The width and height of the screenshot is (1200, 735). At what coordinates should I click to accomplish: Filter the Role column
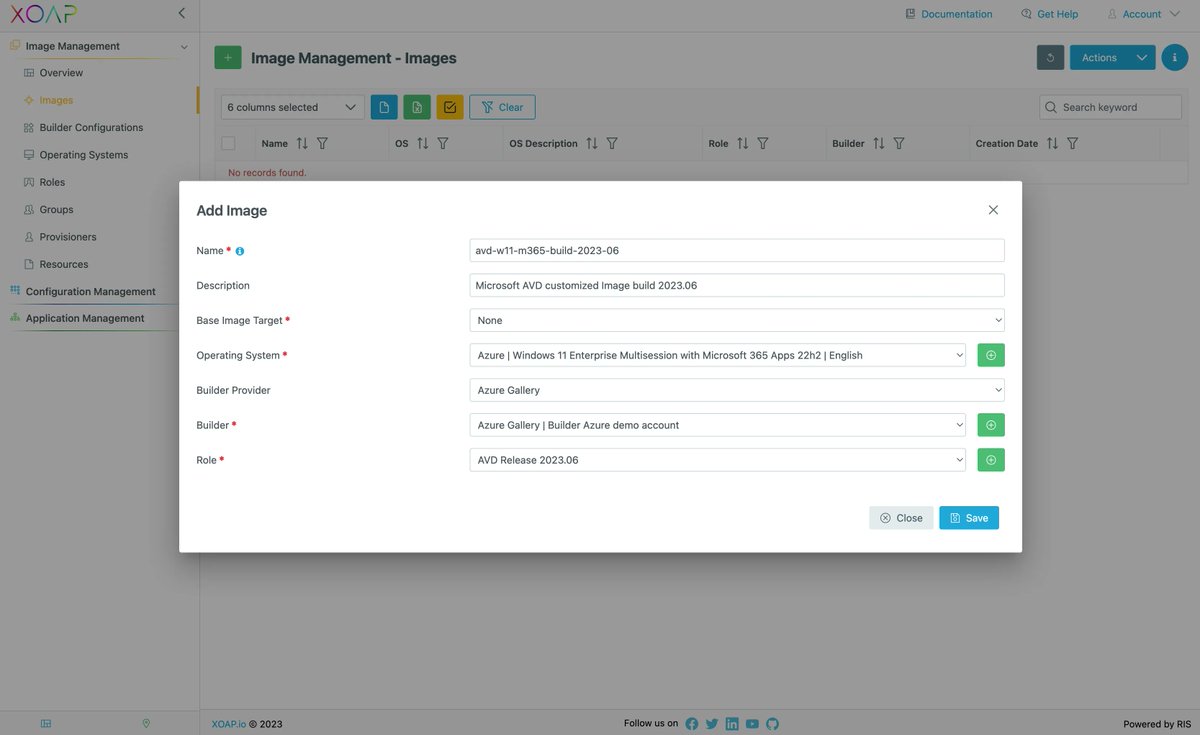point(763,144)
